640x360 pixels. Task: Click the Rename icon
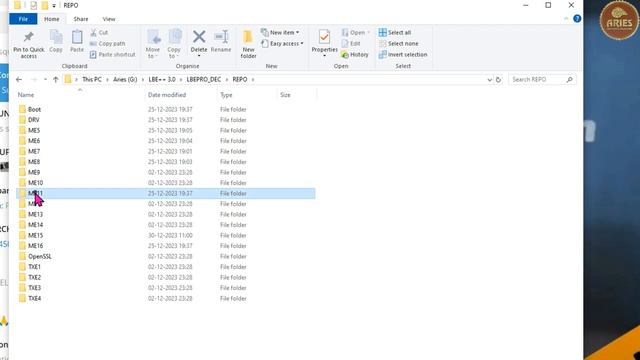pos(221,37)
